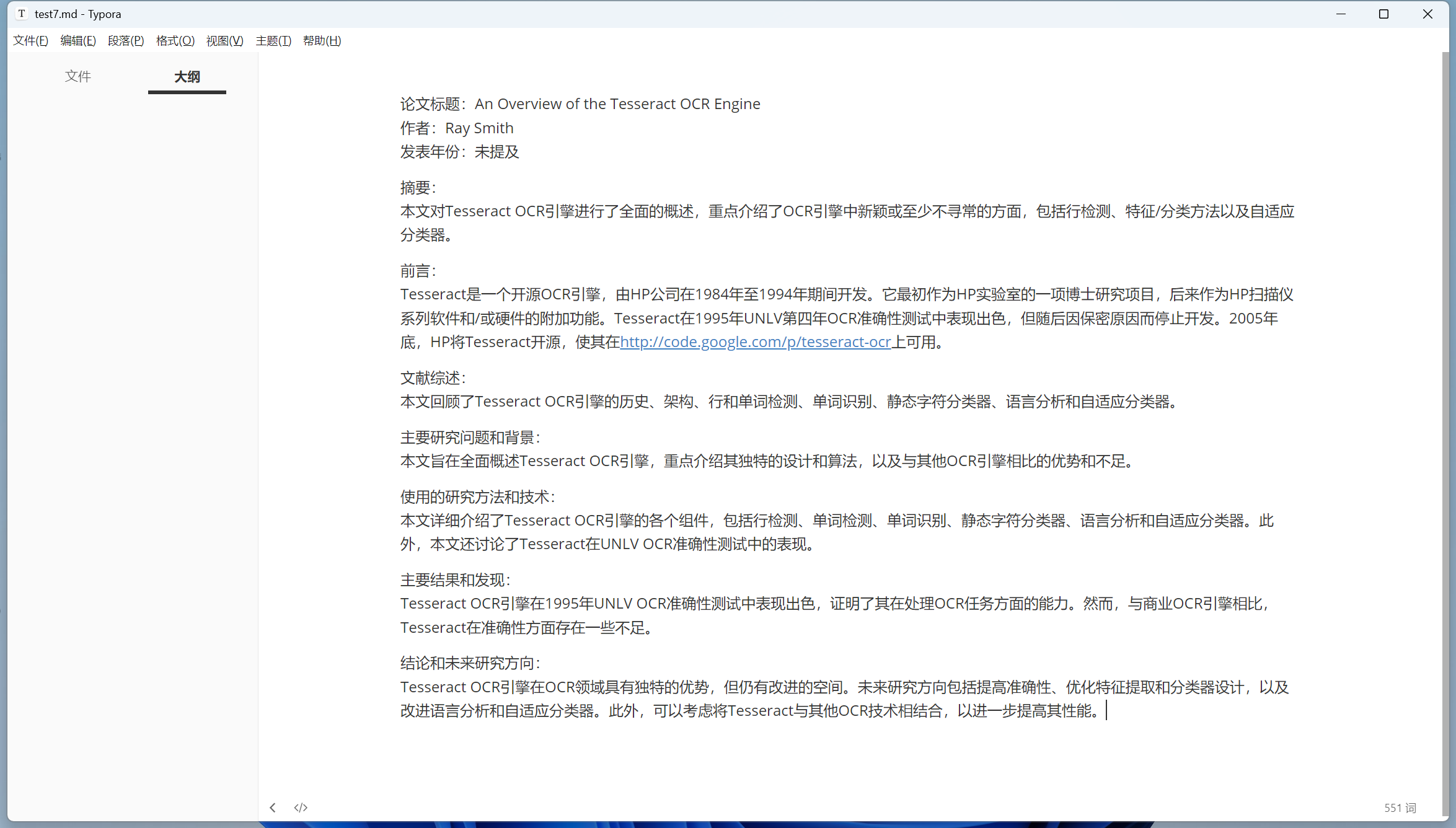Click the 论文标题 heading line
The width and height of the screenshot is (1456, 828).
580,103
